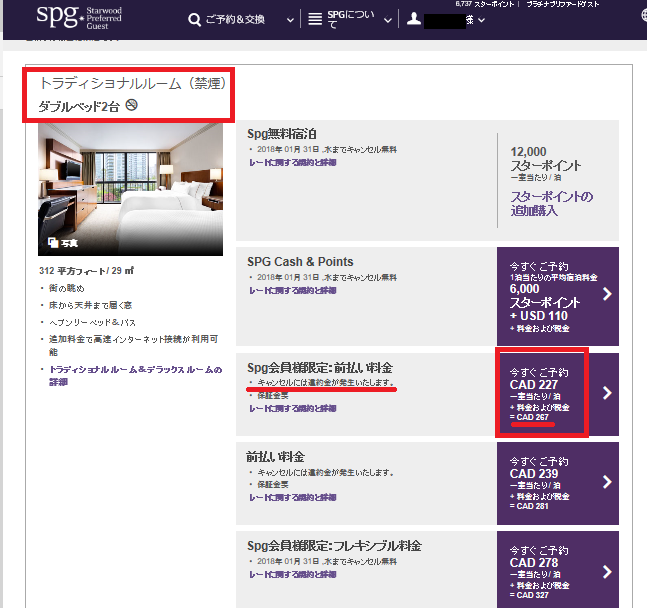
Task: Open the ご予約＆交換 menu
Action: click(x=235, y=19)
